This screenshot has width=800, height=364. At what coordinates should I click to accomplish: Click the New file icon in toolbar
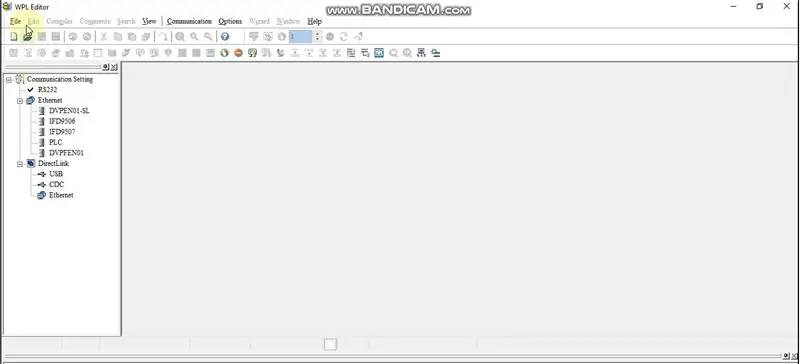(x=14, y=37)
